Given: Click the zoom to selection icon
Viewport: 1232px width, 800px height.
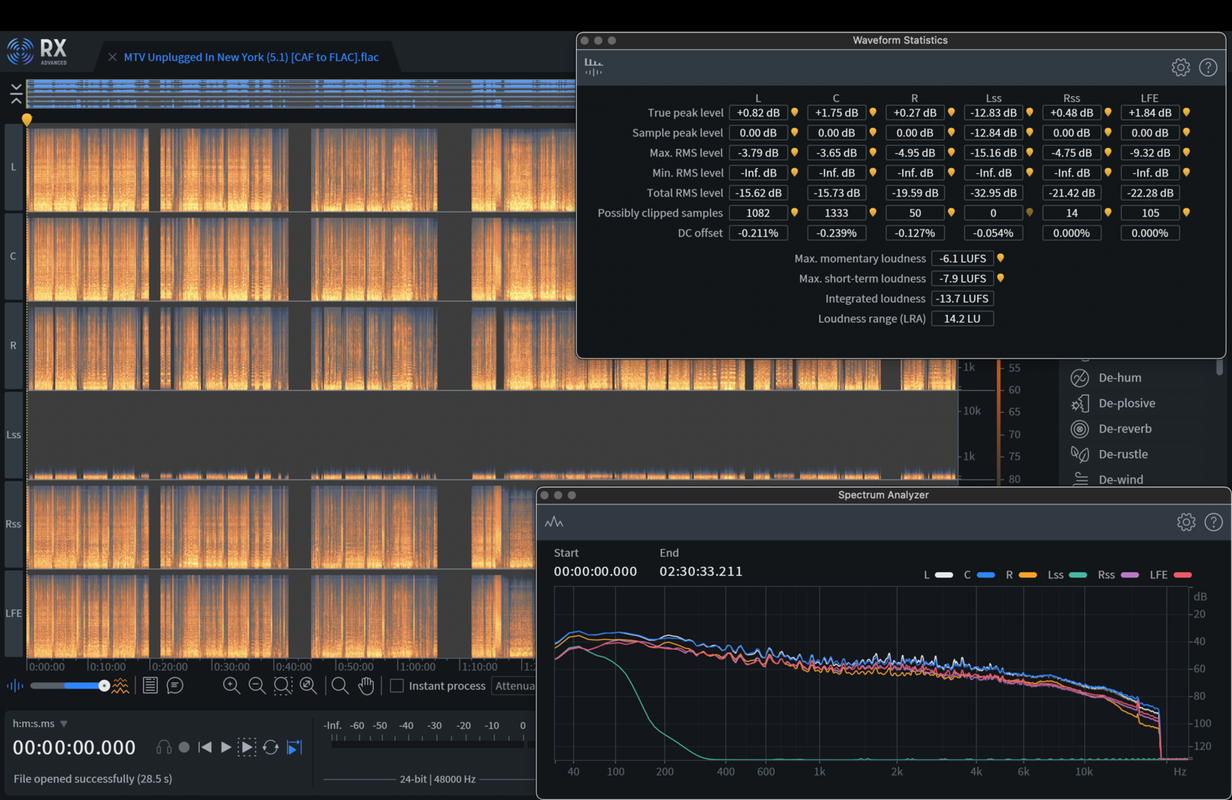Looking at the screenshot, I should coord(283,685).
